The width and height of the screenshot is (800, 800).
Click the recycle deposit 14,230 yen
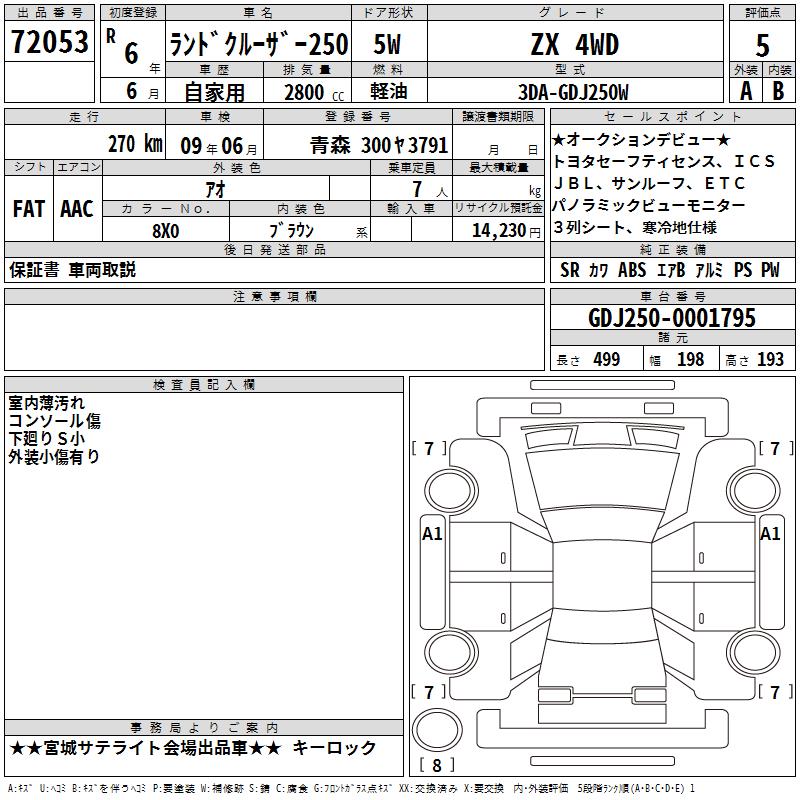(x=506, y=231)
